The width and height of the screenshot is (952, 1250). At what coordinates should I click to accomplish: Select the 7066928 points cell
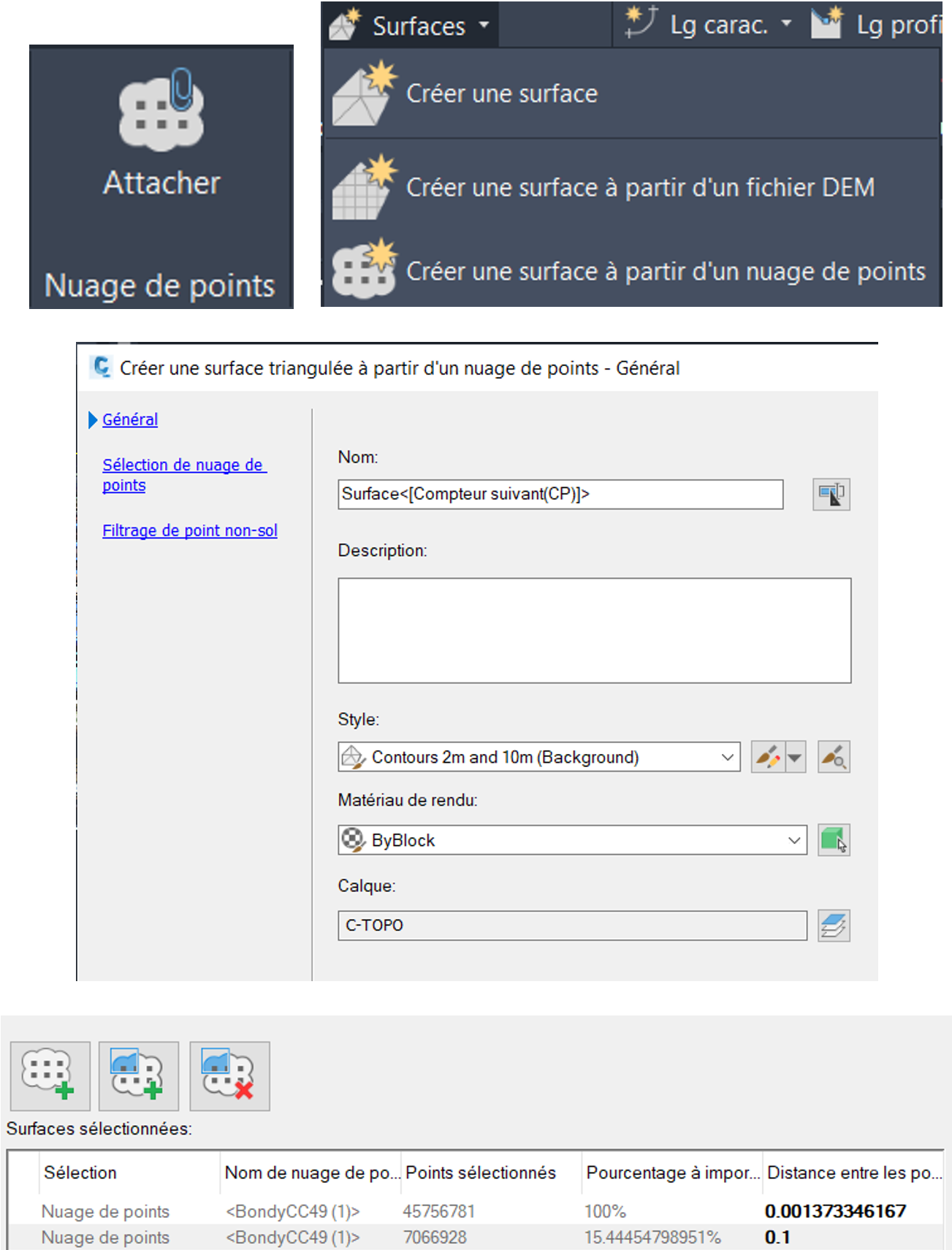coord(435,1238)
